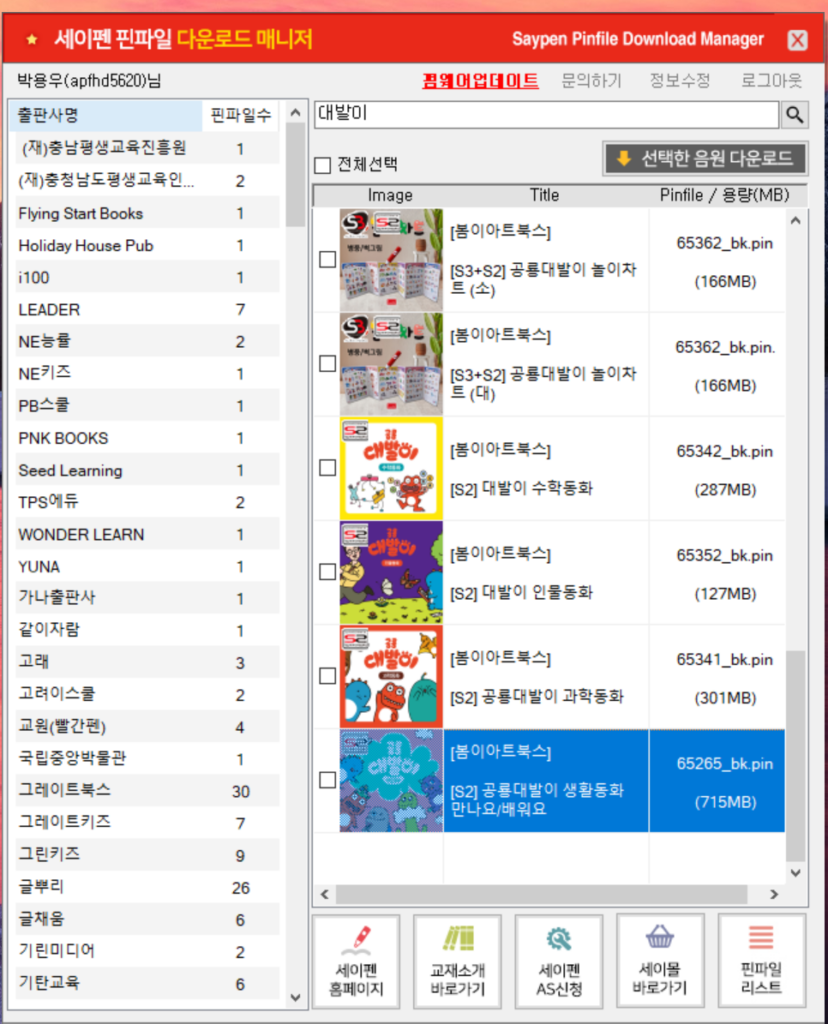Check the box for 공룡대발이 놀이차트 (소)

click(327, 259)
